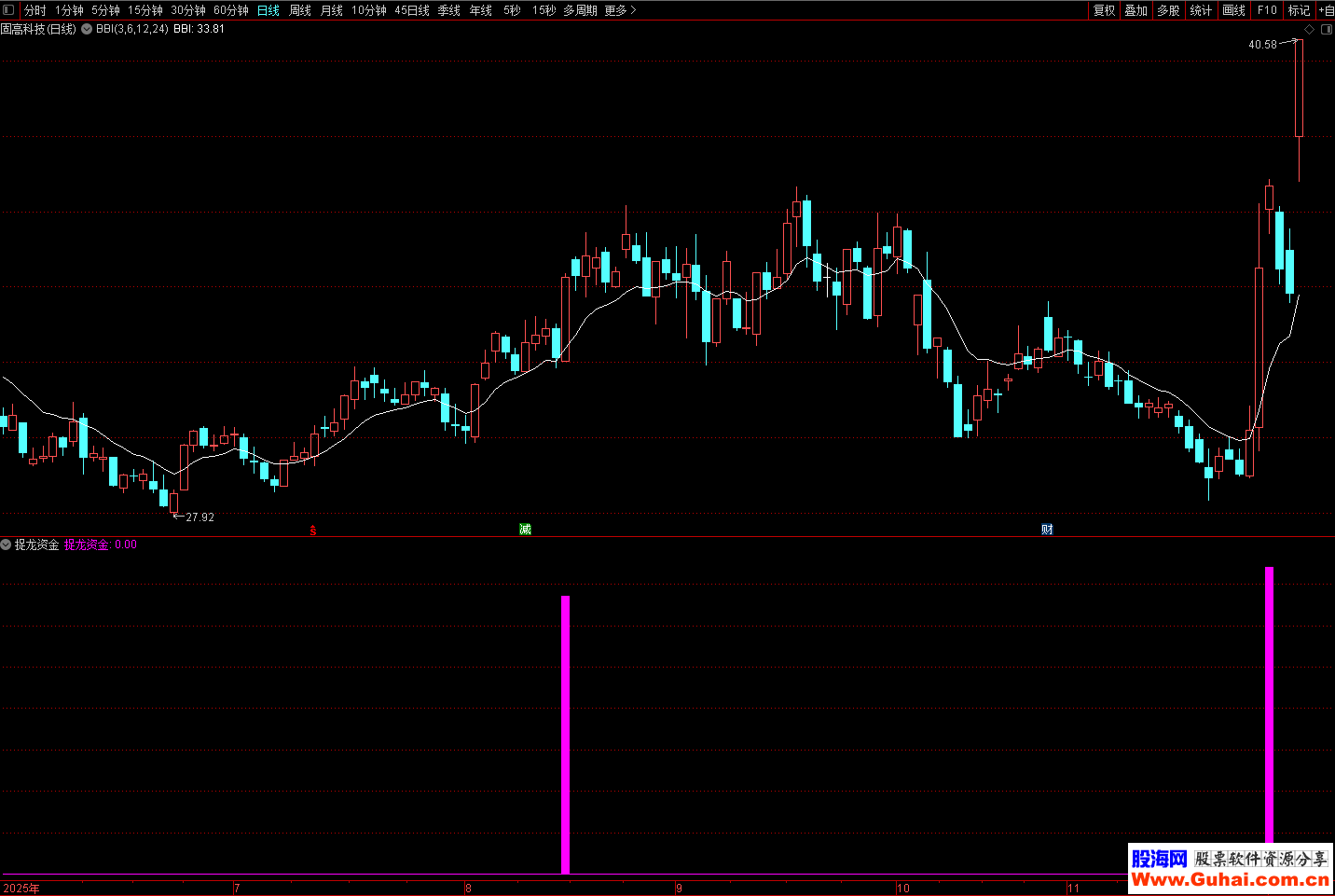Click the blue 财 marker icon
This screenshot has height=896, width=1335.
(1047, 530)
